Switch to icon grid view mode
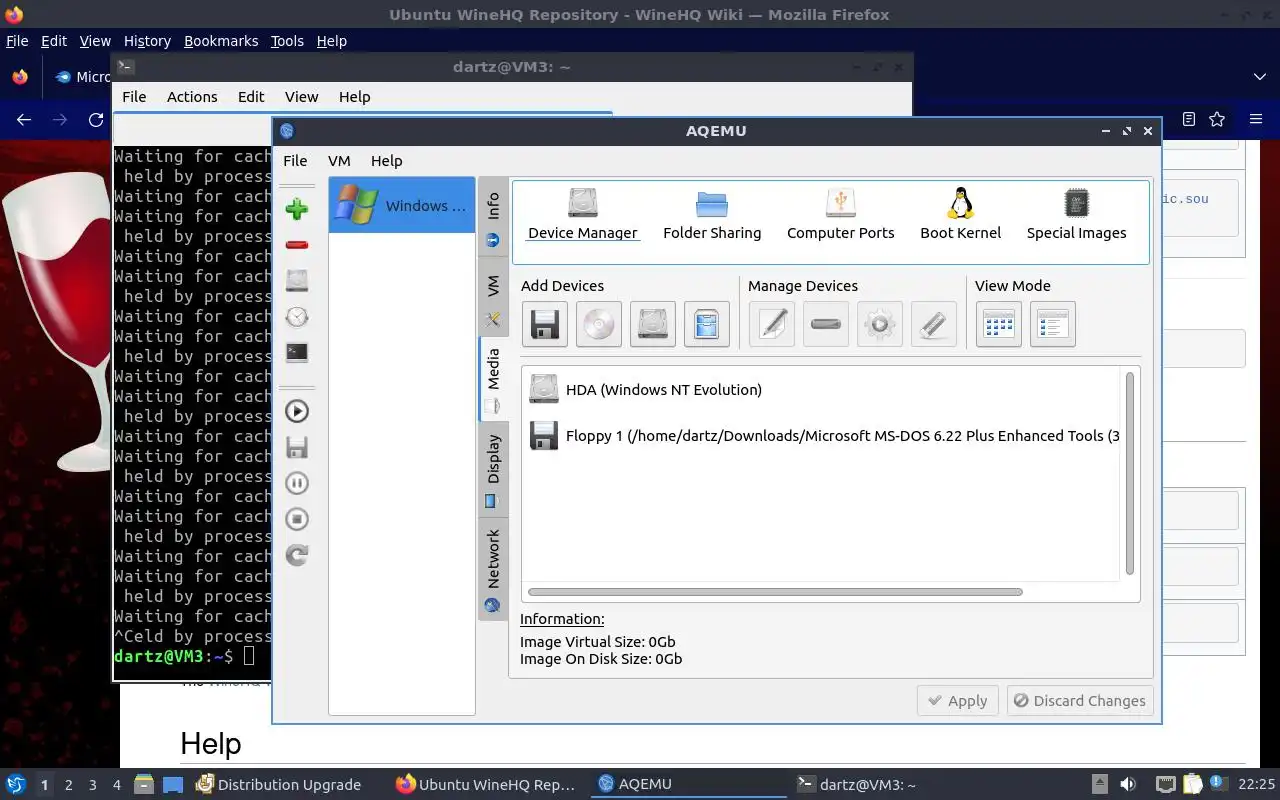The image size is (1280, 800). point(999,324)
